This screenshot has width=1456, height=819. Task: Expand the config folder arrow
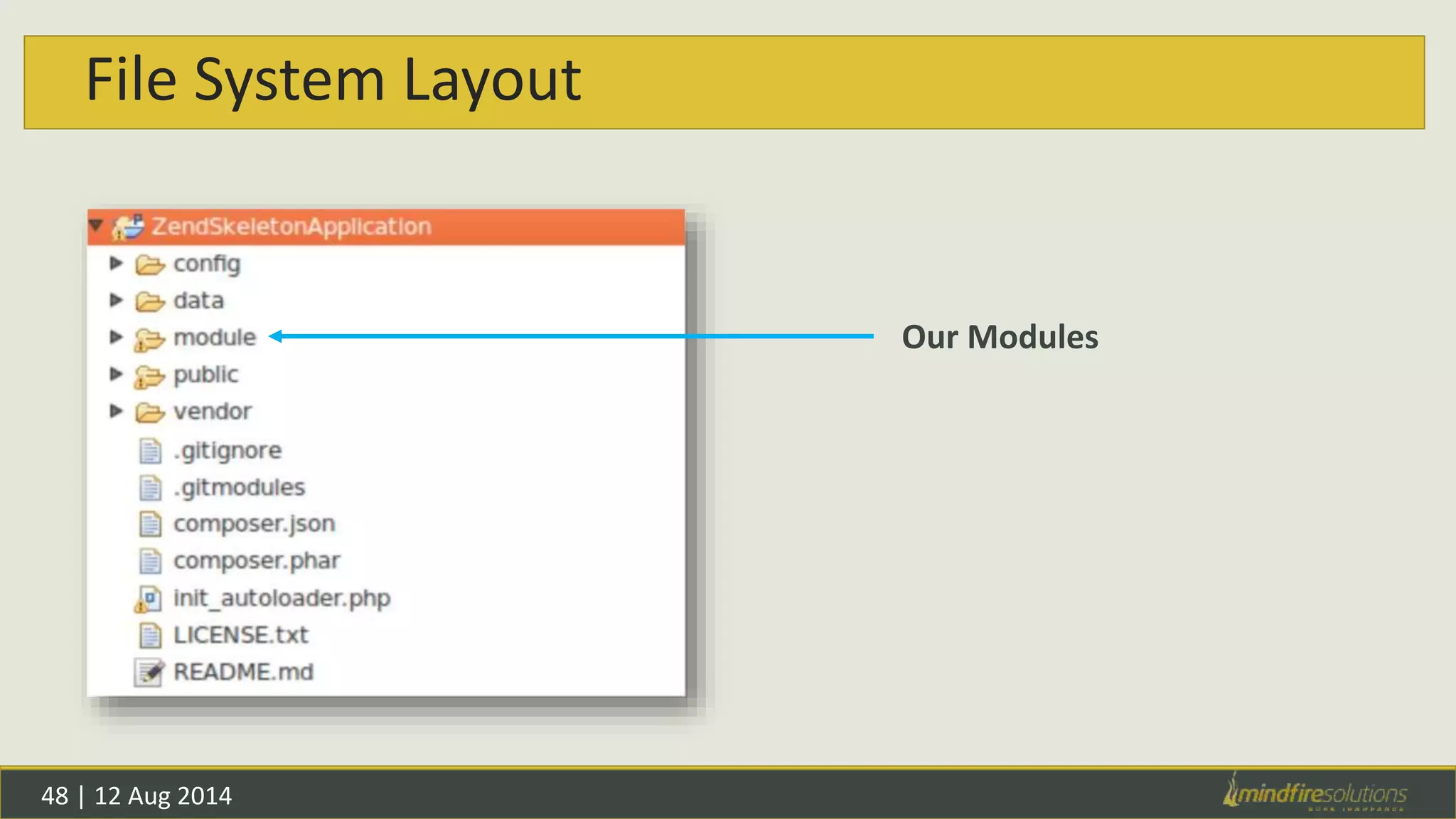[116, 263]
